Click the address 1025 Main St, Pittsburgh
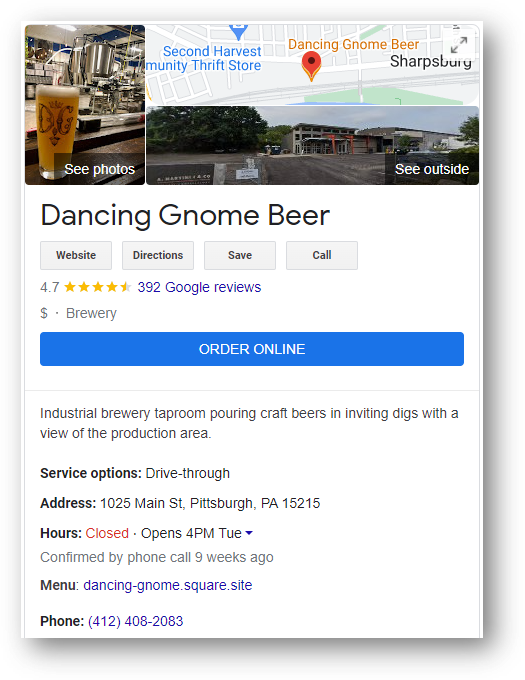Screen dimensions: 525x680 [x=210, y=503]
